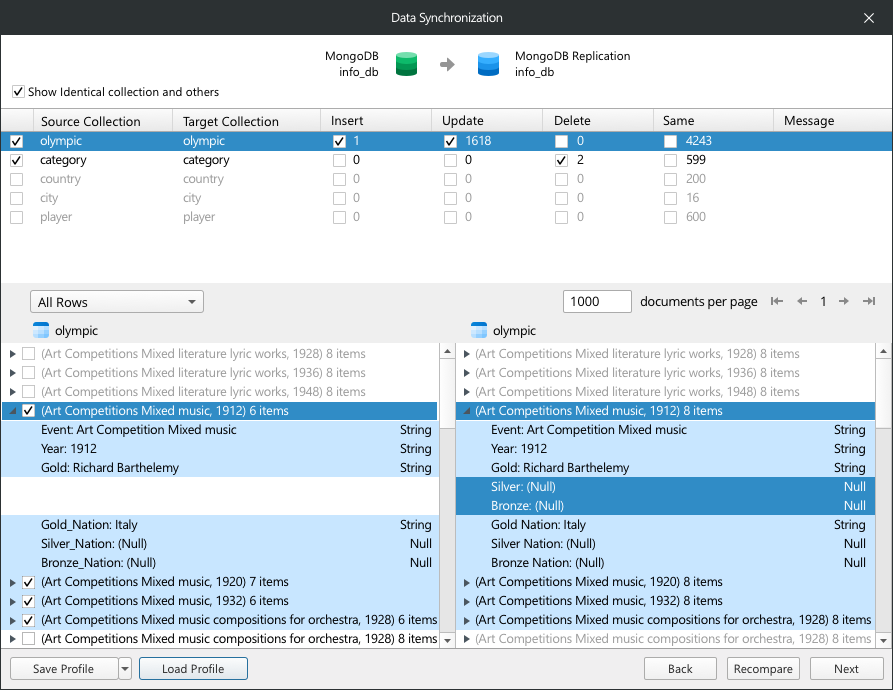The width and height of the screenshot is (893, 690).
Task: Expand source lyric works 1936 document
Action: click(x=13, y=373)
